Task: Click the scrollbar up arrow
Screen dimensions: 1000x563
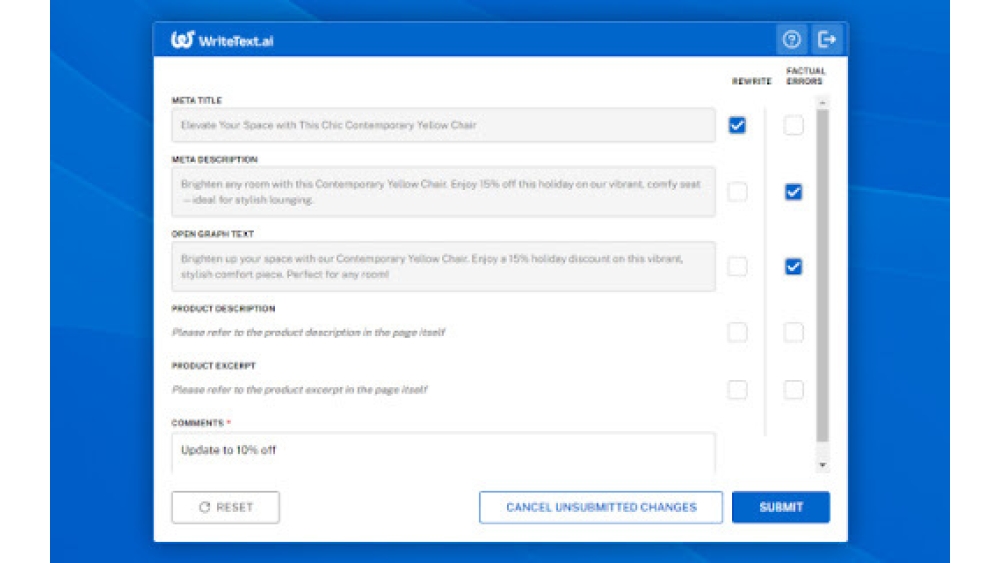Action: (823, 103)
